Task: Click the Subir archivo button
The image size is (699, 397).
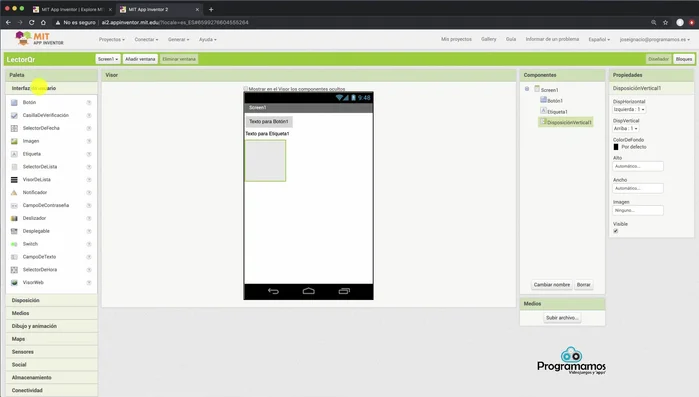Action: coord(562,318)
